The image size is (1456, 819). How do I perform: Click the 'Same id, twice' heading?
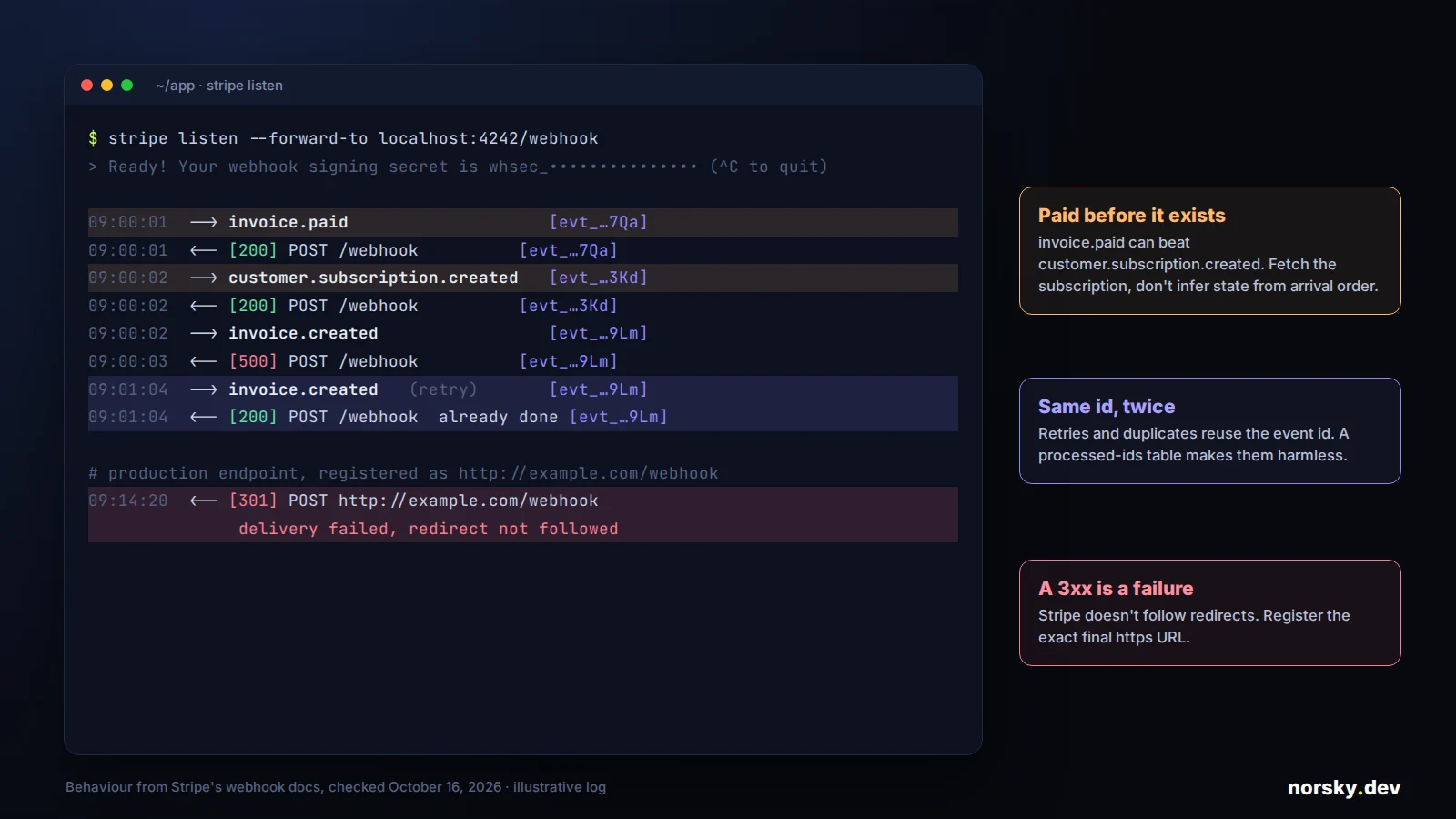(x=1107, y=407)
